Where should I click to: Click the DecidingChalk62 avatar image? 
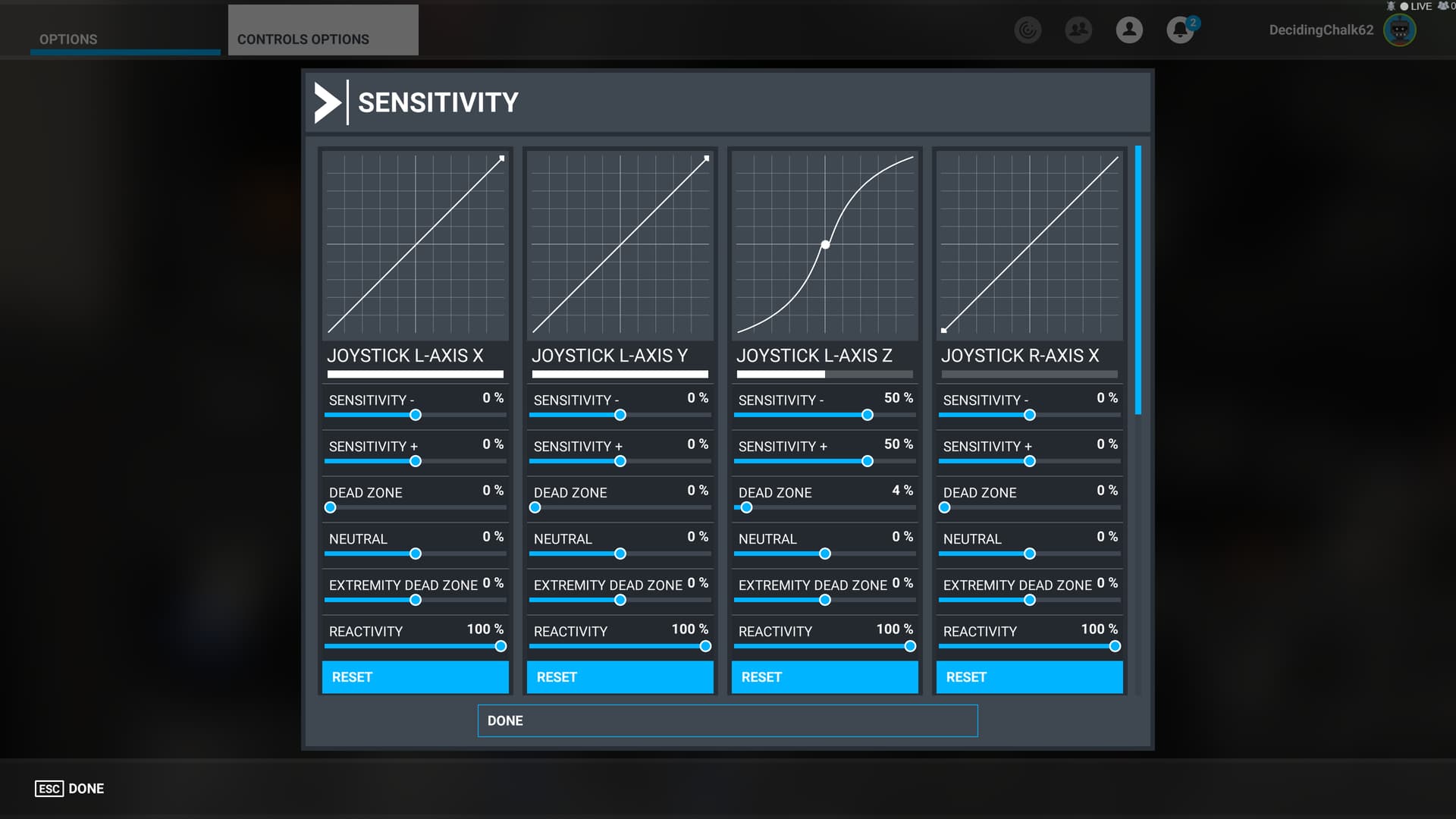[1399, 30]
